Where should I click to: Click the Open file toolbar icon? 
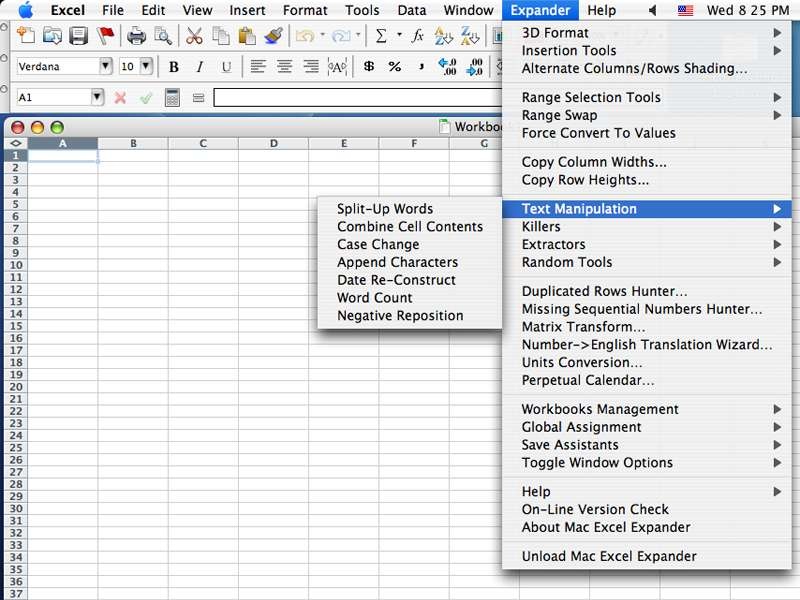52,36
